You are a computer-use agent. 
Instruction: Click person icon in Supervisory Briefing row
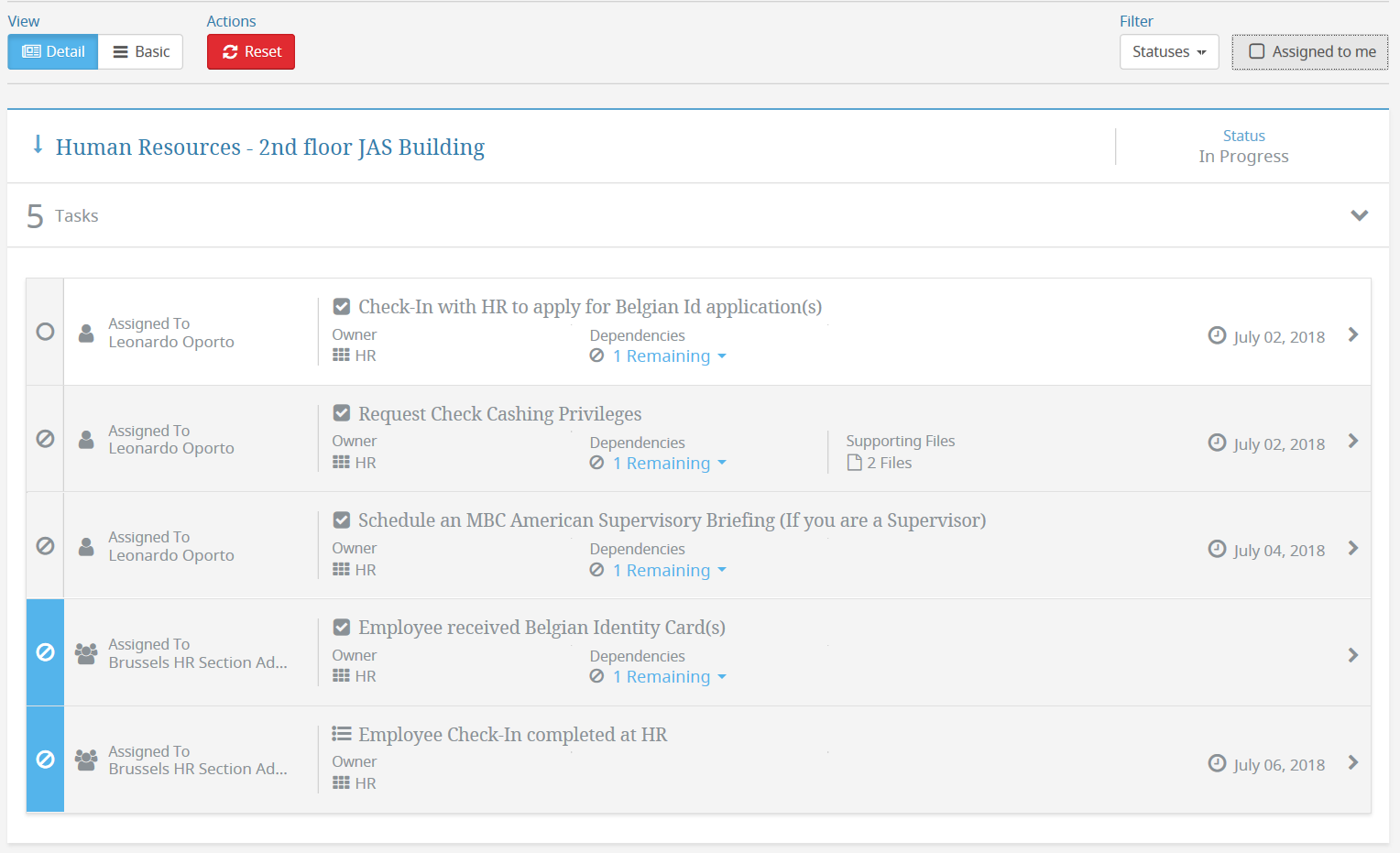coord(86,547)
